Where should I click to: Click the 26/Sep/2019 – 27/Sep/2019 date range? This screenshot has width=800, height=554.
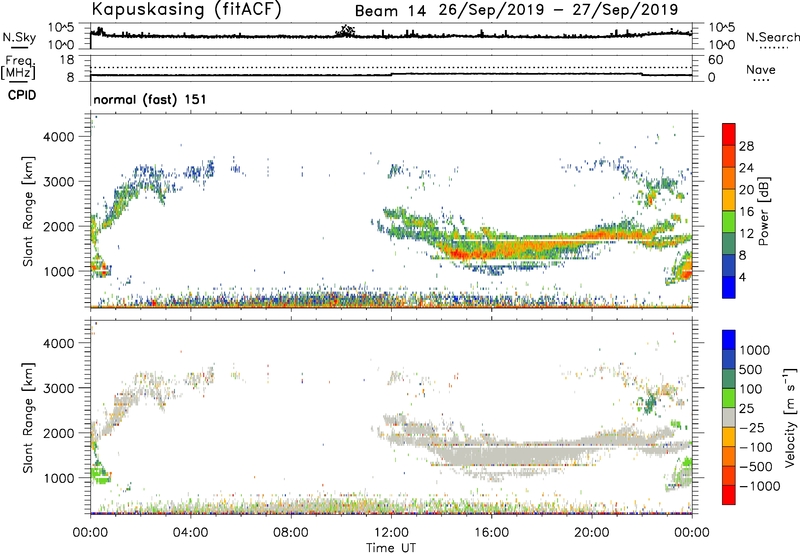click(x=559, y=10)
